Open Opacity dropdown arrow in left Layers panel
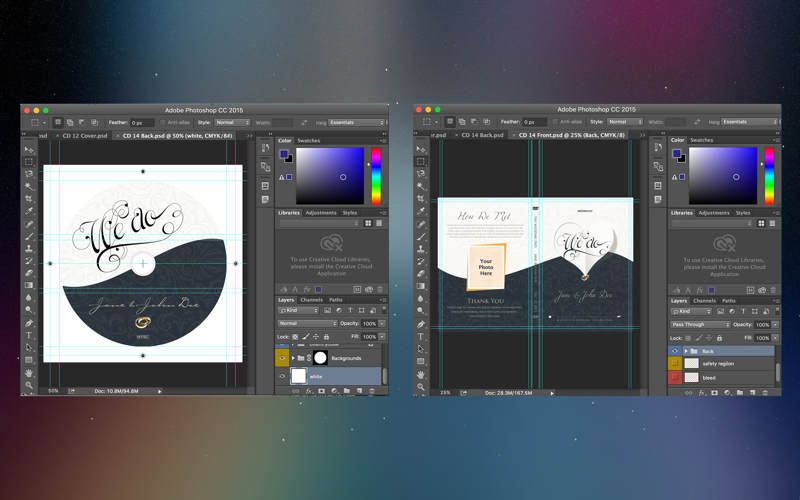Image resolution: width=800 pixels, height=500 pixels. [382, 323]
